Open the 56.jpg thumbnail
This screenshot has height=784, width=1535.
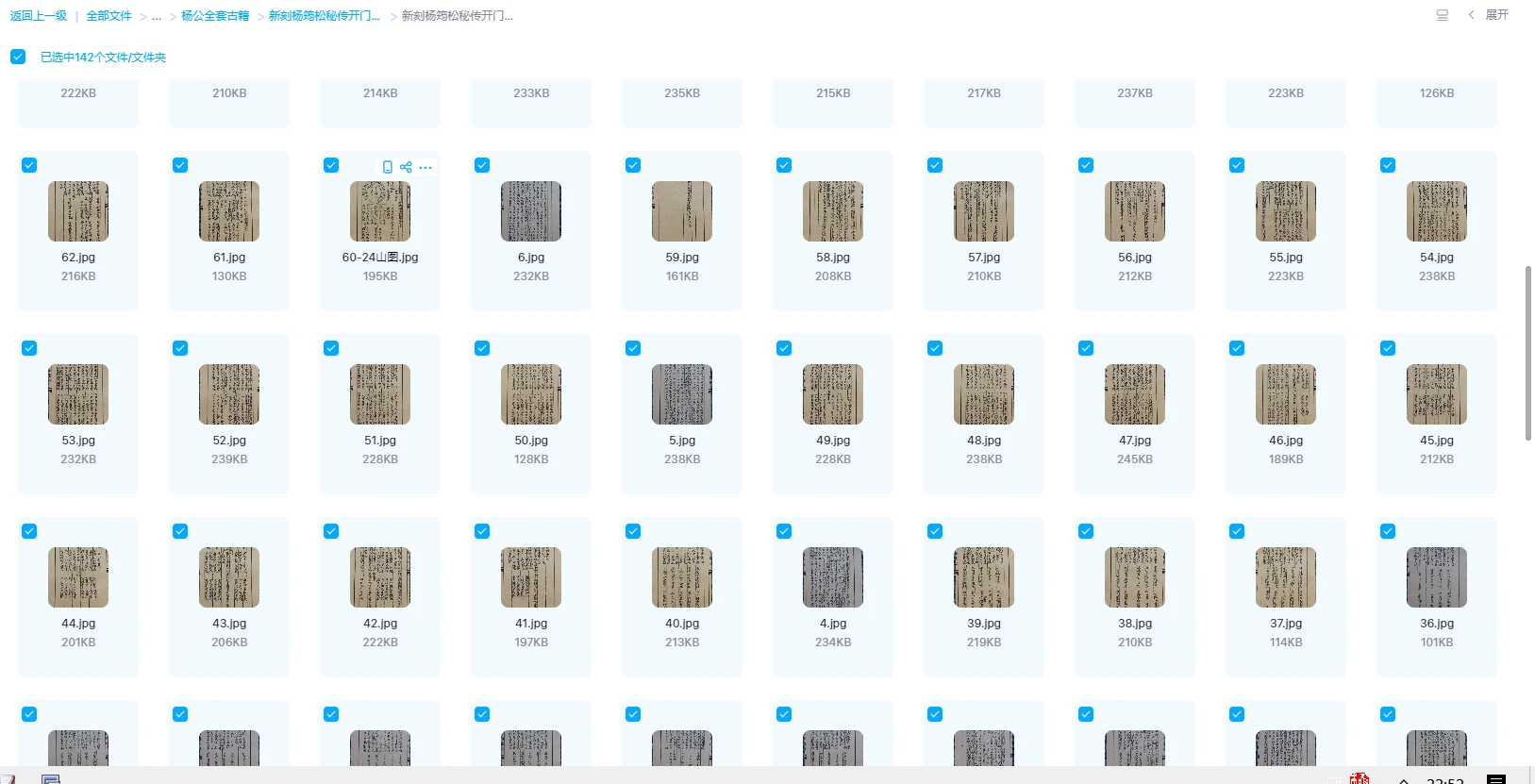[1135, 211]
